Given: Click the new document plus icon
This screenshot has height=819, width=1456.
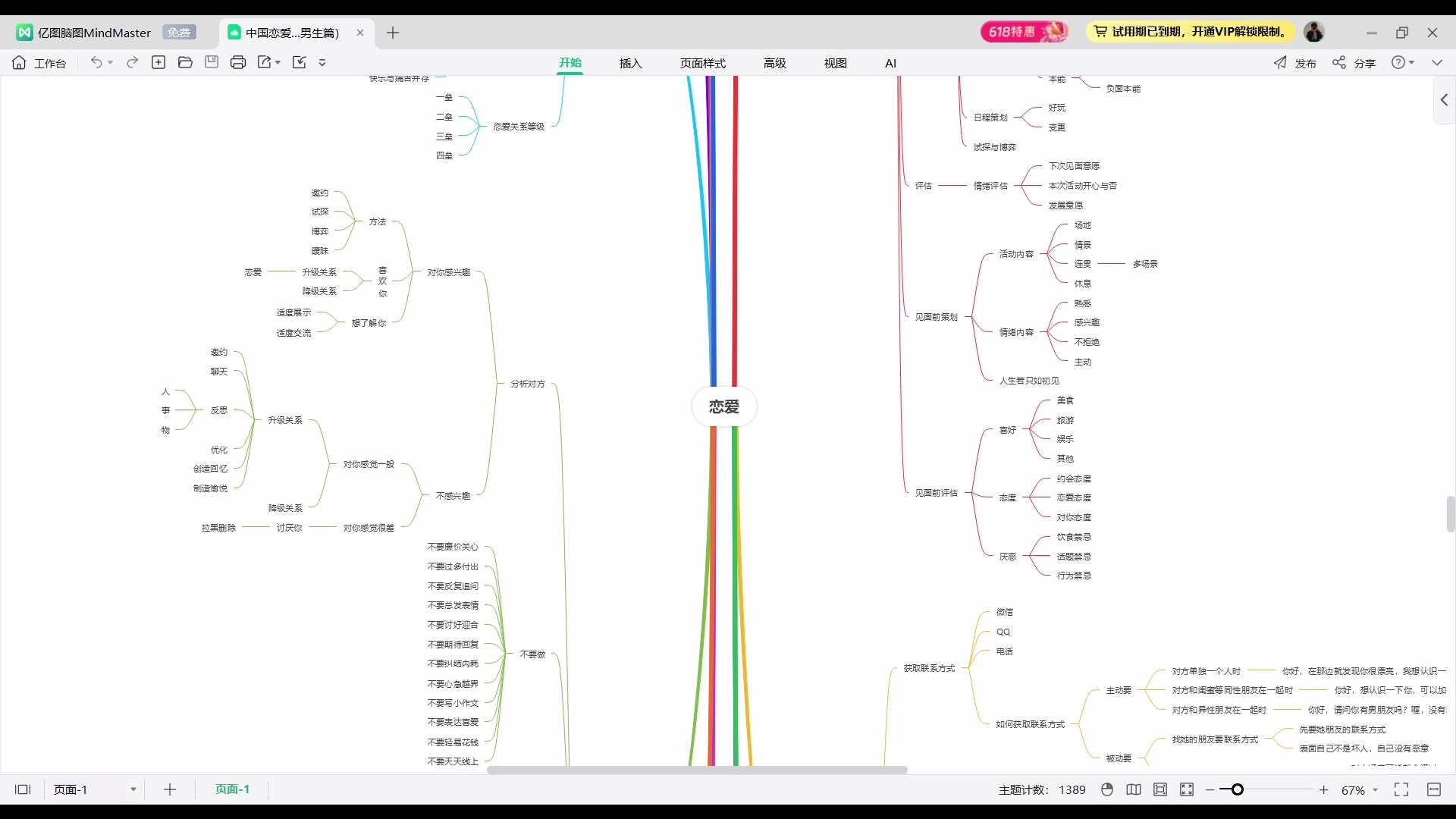Looking at the screenshot, I should click(158, 63).
